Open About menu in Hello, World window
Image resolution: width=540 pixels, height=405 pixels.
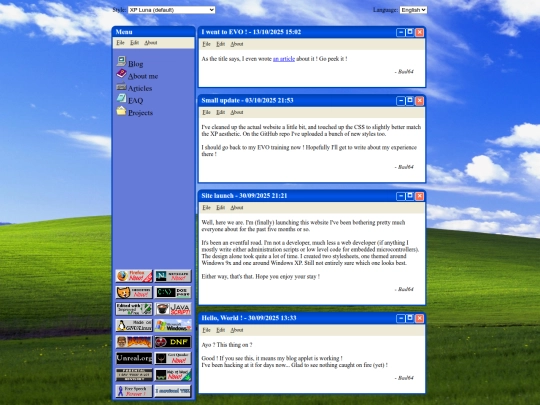237,330
